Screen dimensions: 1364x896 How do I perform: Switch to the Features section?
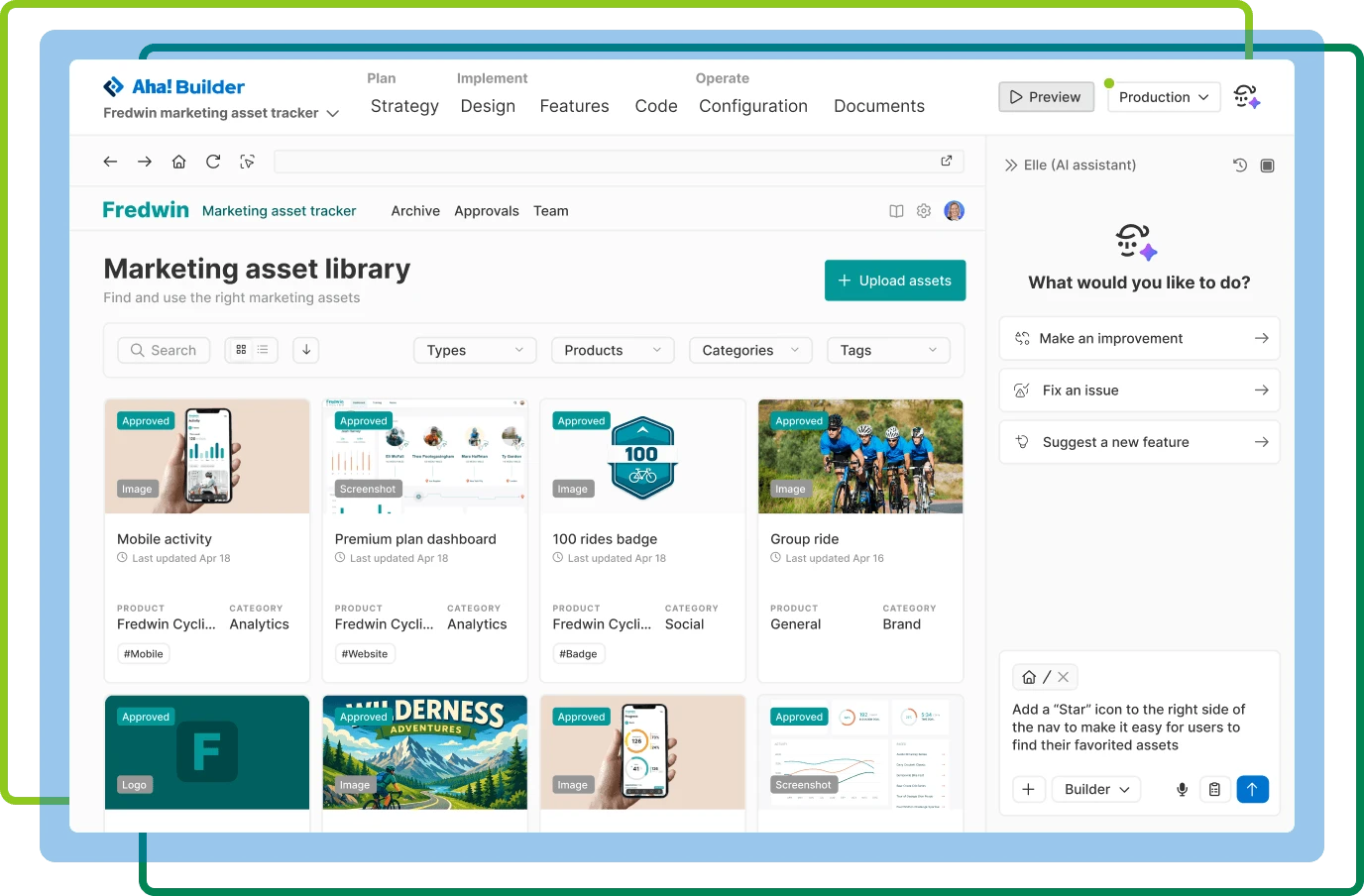574,106
